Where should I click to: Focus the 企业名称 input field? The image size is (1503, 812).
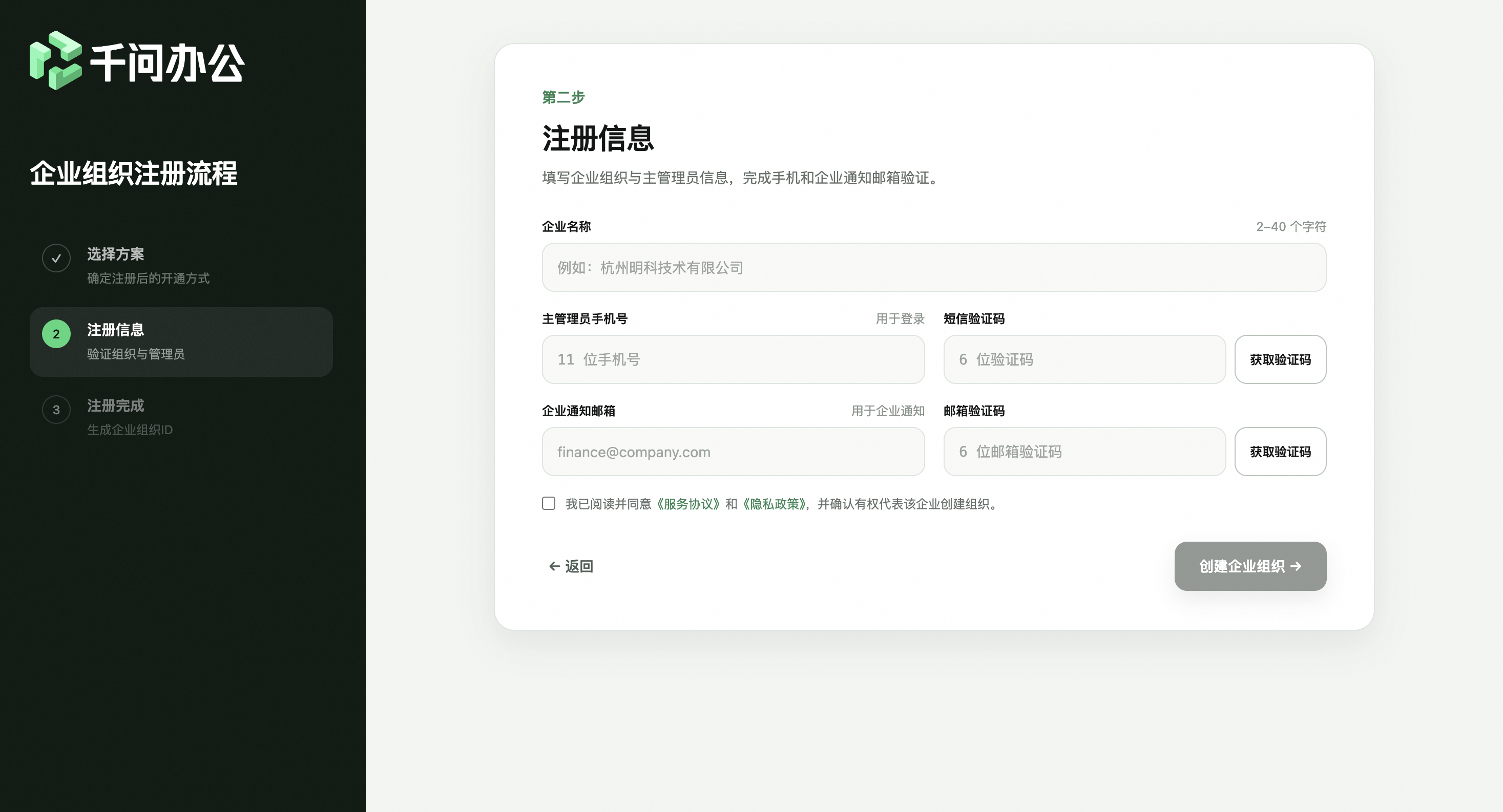tap(934, 267)
